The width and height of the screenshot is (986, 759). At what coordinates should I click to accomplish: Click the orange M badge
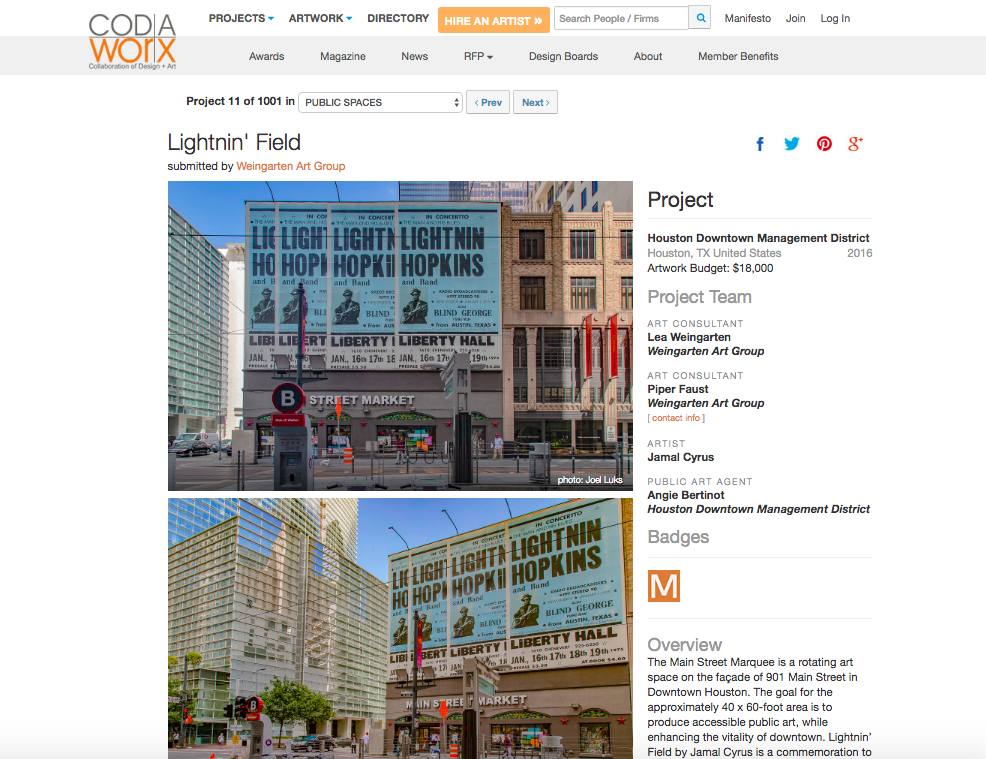[664, 586]
